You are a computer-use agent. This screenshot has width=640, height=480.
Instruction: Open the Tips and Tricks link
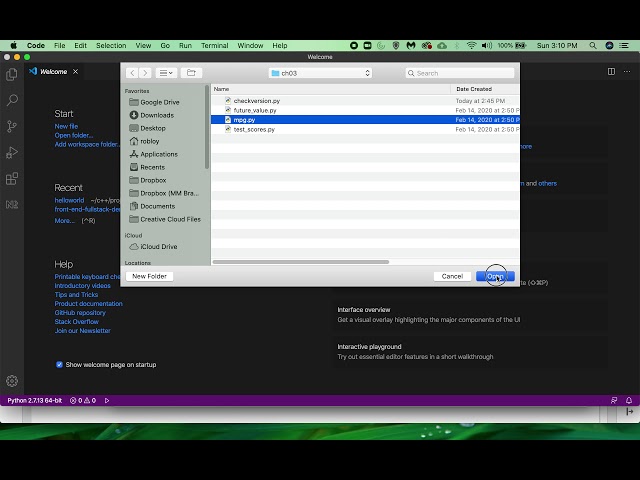(x=76, y=295)
